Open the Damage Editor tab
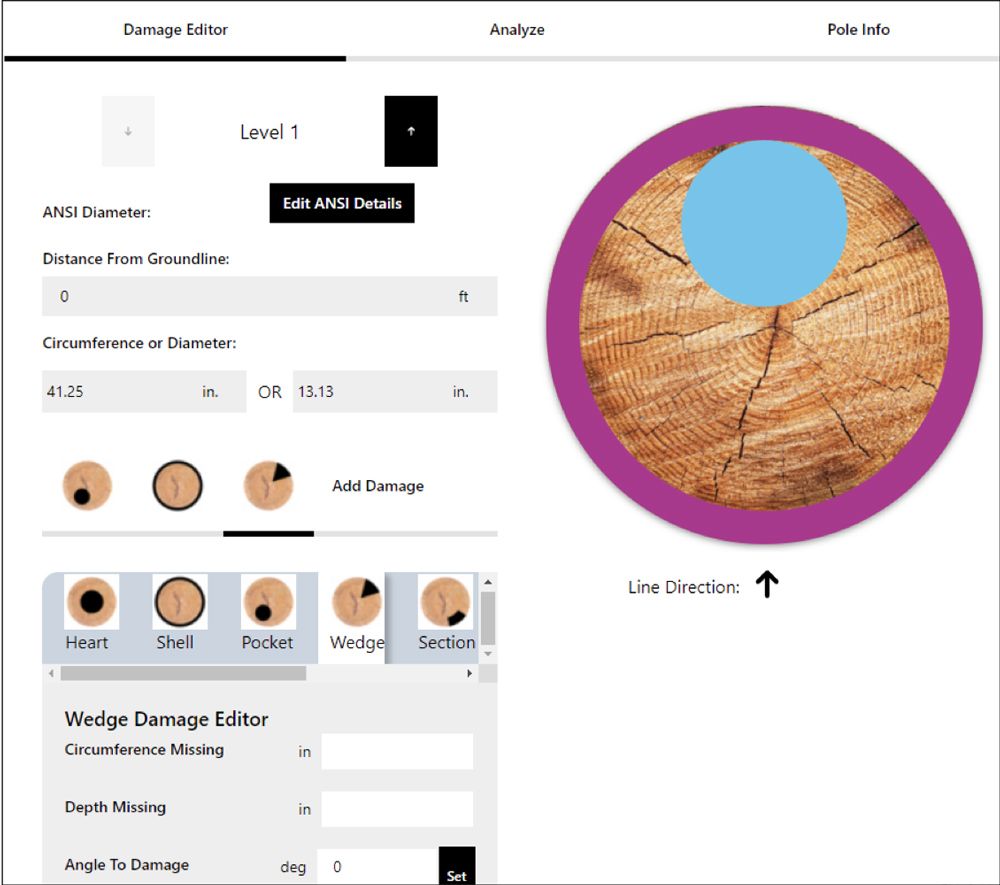1000x885 pixels. [175, 30]
